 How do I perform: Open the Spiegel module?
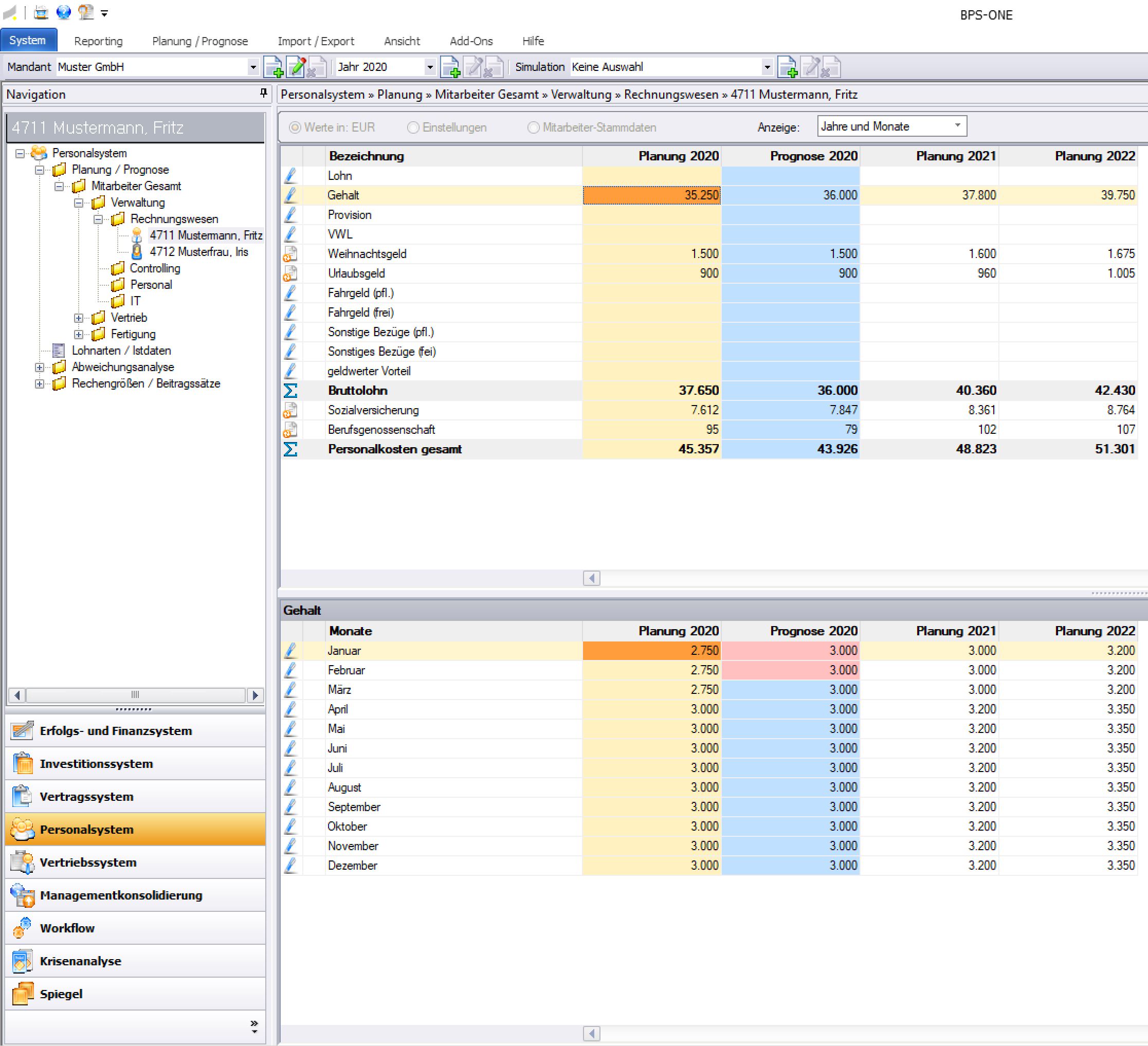click(136, 994)
